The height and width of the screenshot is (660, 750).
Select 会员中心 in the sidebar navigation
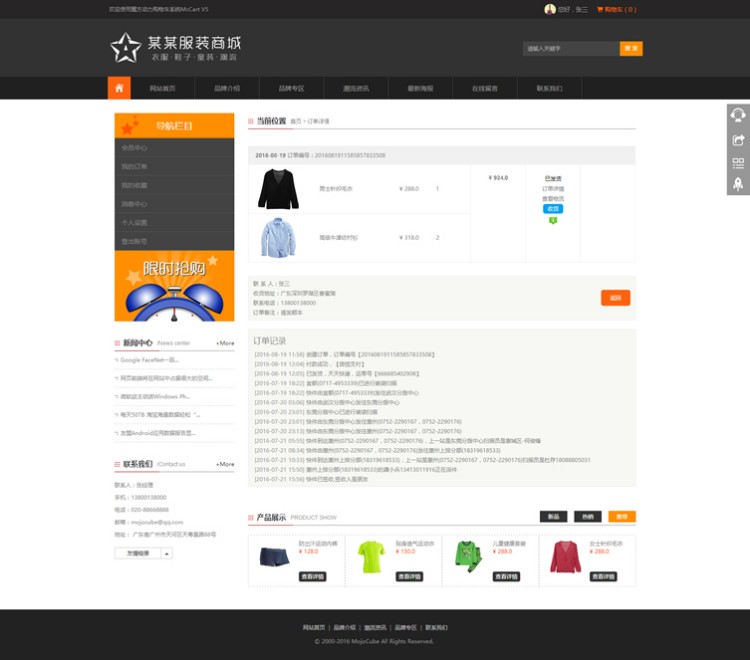click(x=174, y=148)
